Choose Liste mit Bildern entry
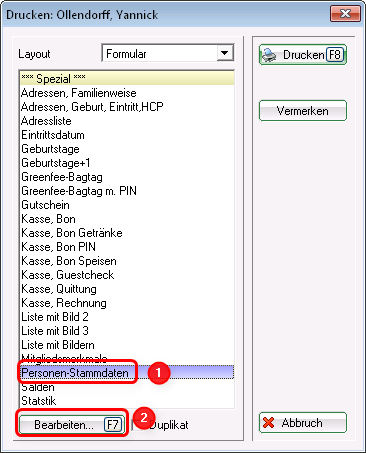The image size is (366, 453). point(127,345)
